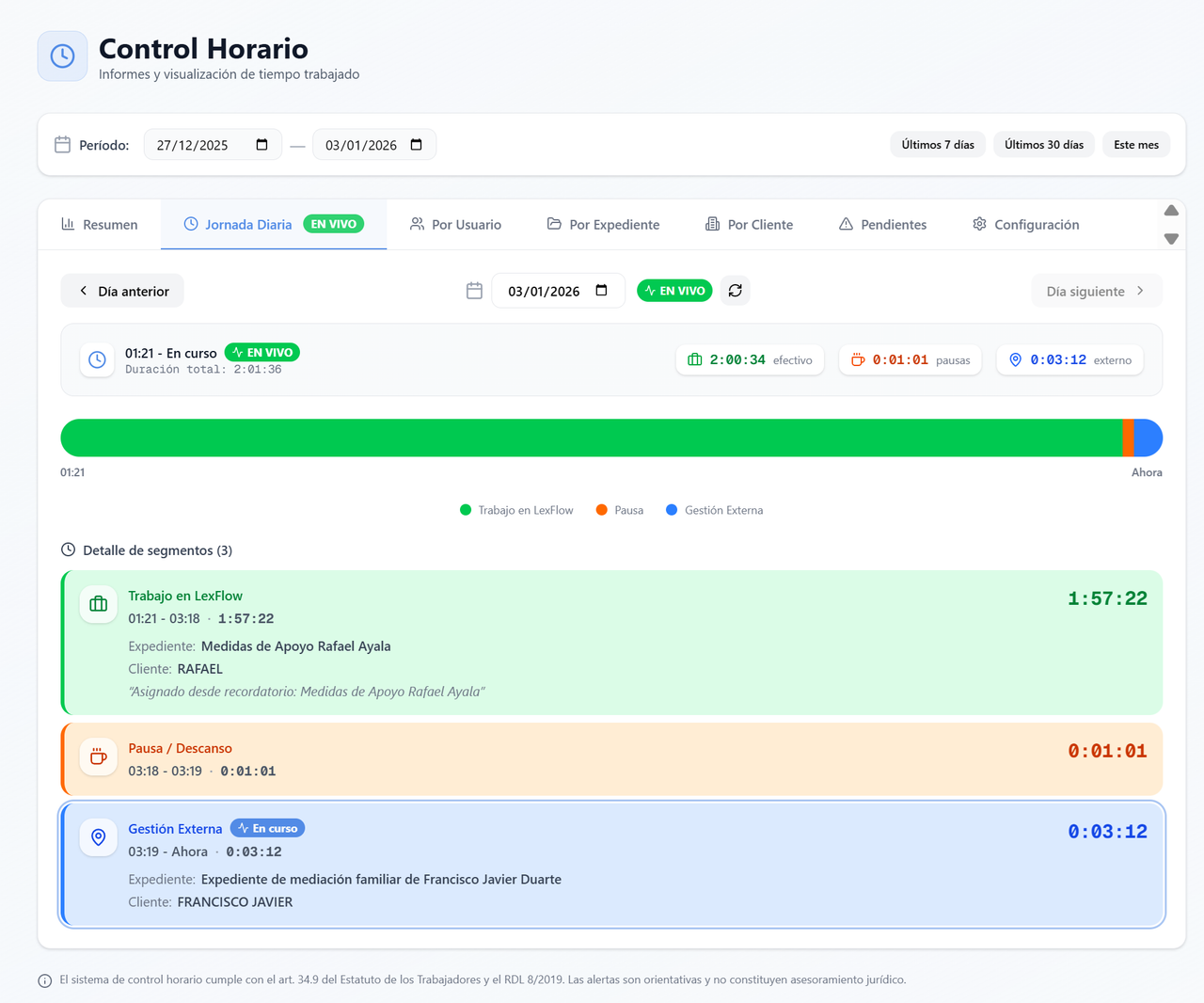Click the expediente Medidas de Apoyo Rafael Ayala
The width and height of the screenshot is (1204, 1003).
295,646
